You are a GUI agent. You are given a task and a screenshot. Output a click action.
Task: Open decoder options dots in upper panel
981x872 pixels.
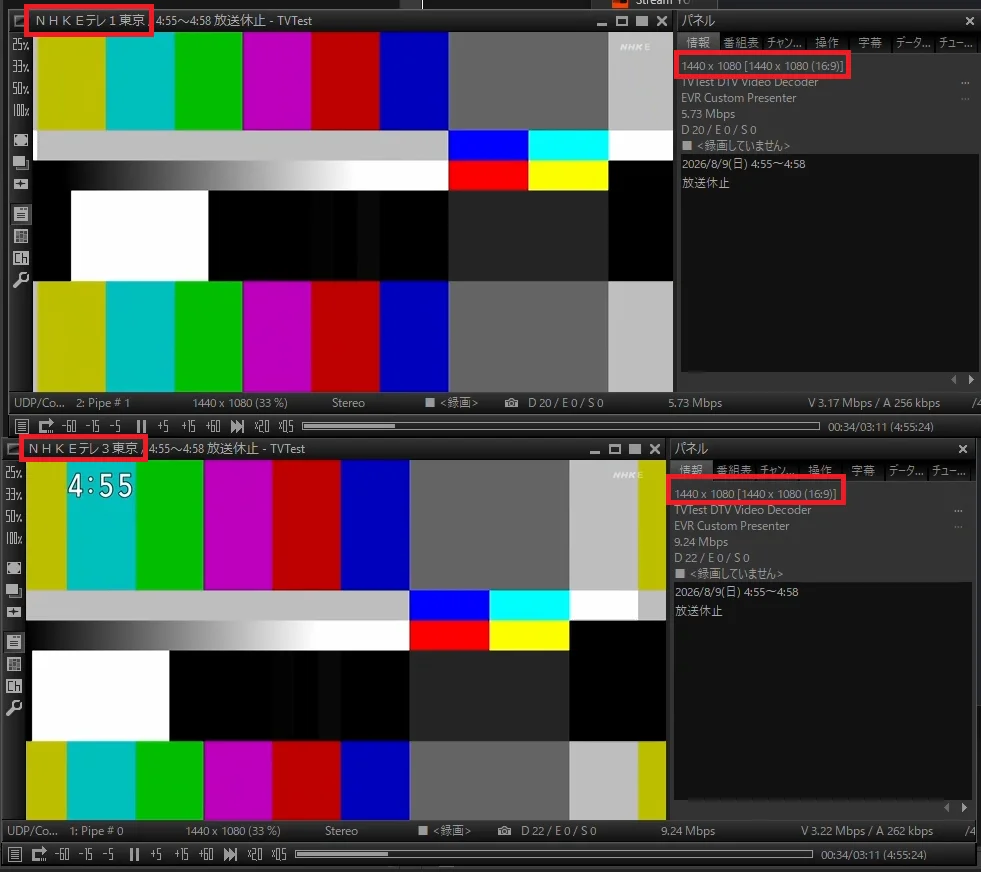[965, 83]
